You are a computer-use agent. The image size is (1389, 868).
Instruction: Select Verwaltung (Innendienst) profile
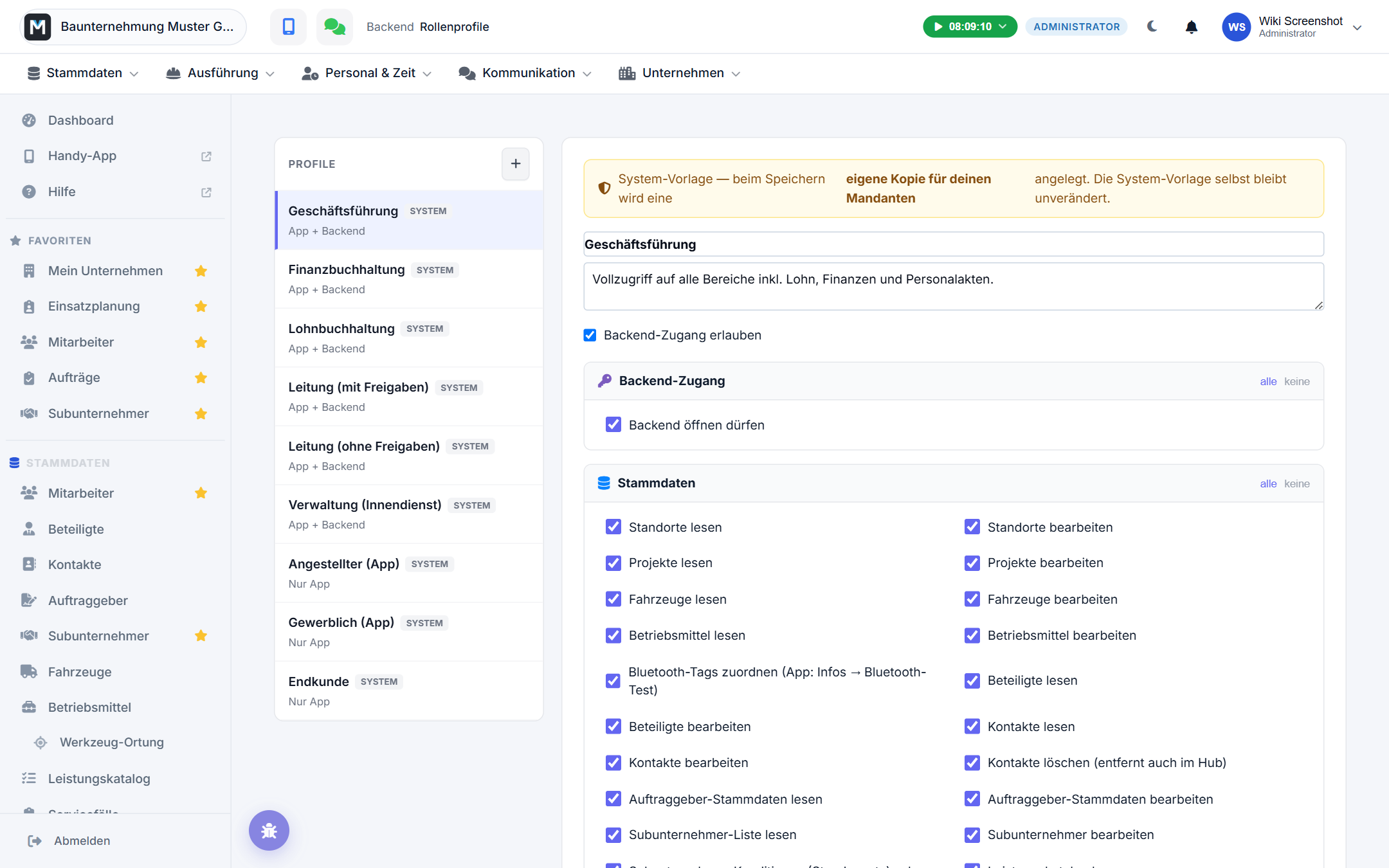(409, 514)
